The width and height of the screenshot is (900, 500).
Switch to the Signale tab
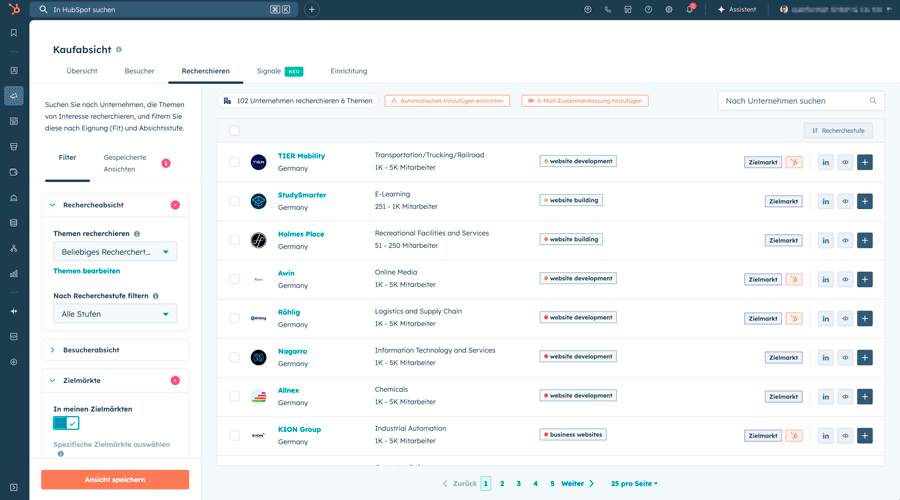click(269, 71)
